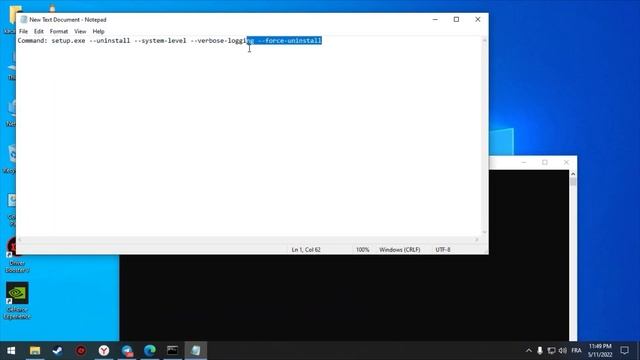Click the Notepad document icon in title bar
This screenshot has height=360, width=640.
click(x=24, y=19)
